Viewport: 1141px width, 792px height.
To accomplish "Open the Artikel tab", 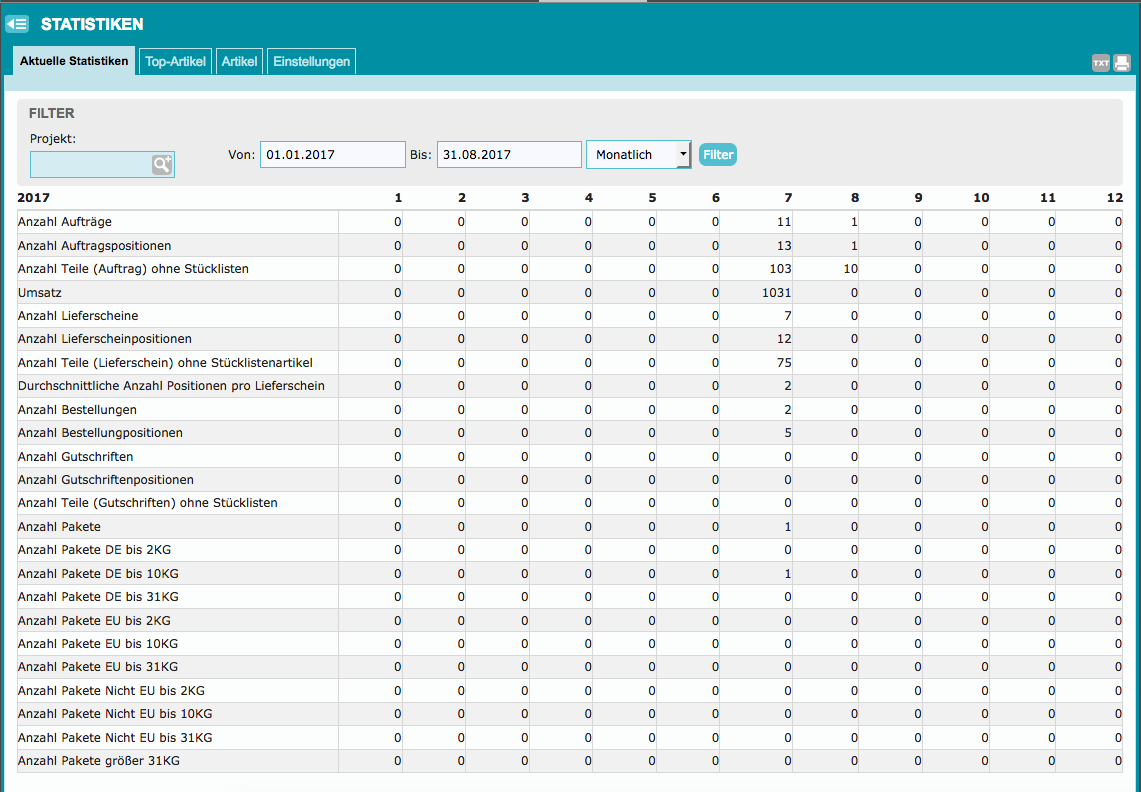I will [239, 61].
